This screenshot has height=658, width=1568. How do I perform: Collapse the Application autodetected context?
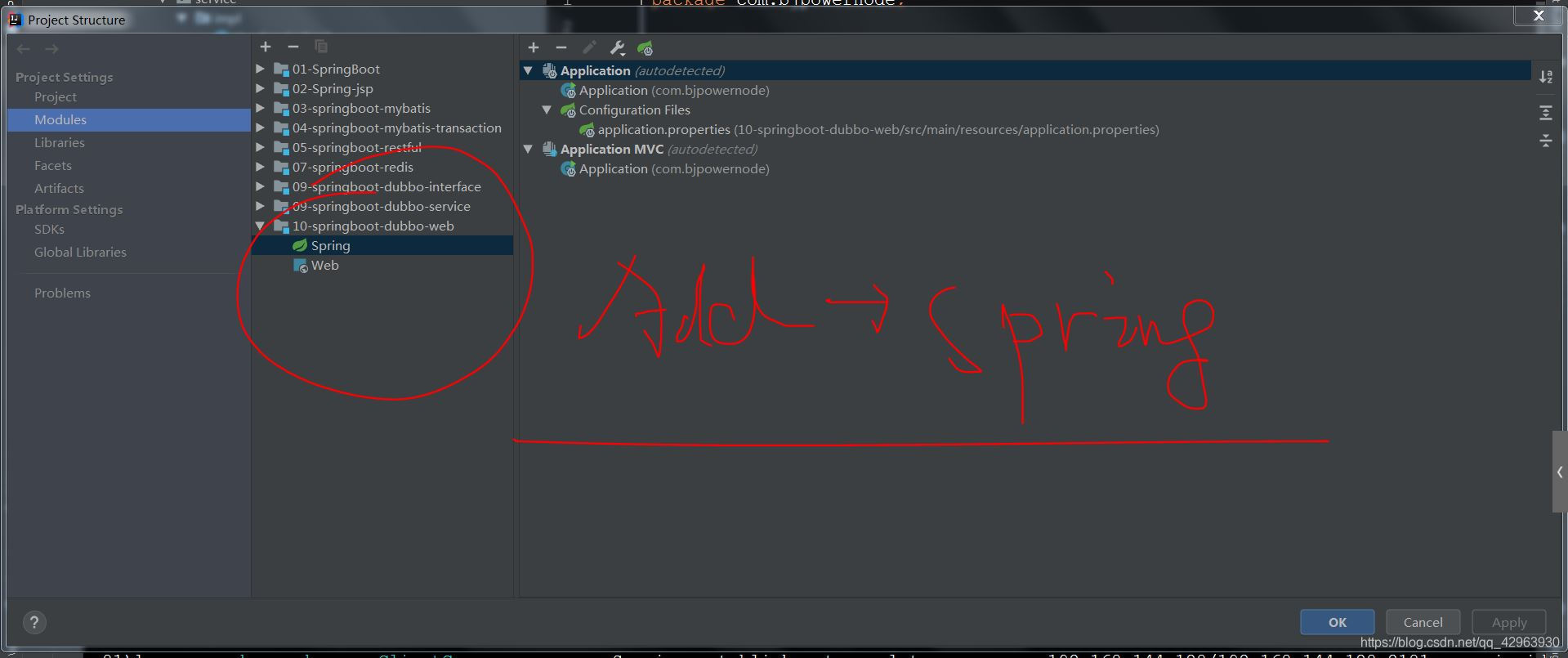pyautogui.click(x=528, y=70)
